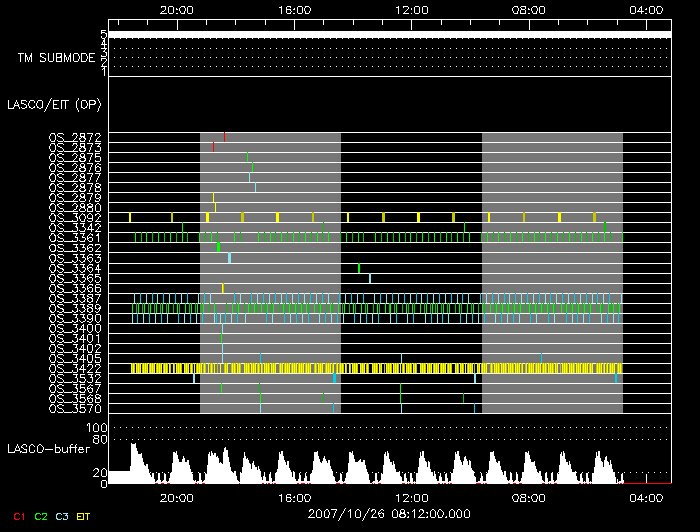Screen dimensions: 700x532
Task: Select the green C2 legend entry
Action: point(41,516)
